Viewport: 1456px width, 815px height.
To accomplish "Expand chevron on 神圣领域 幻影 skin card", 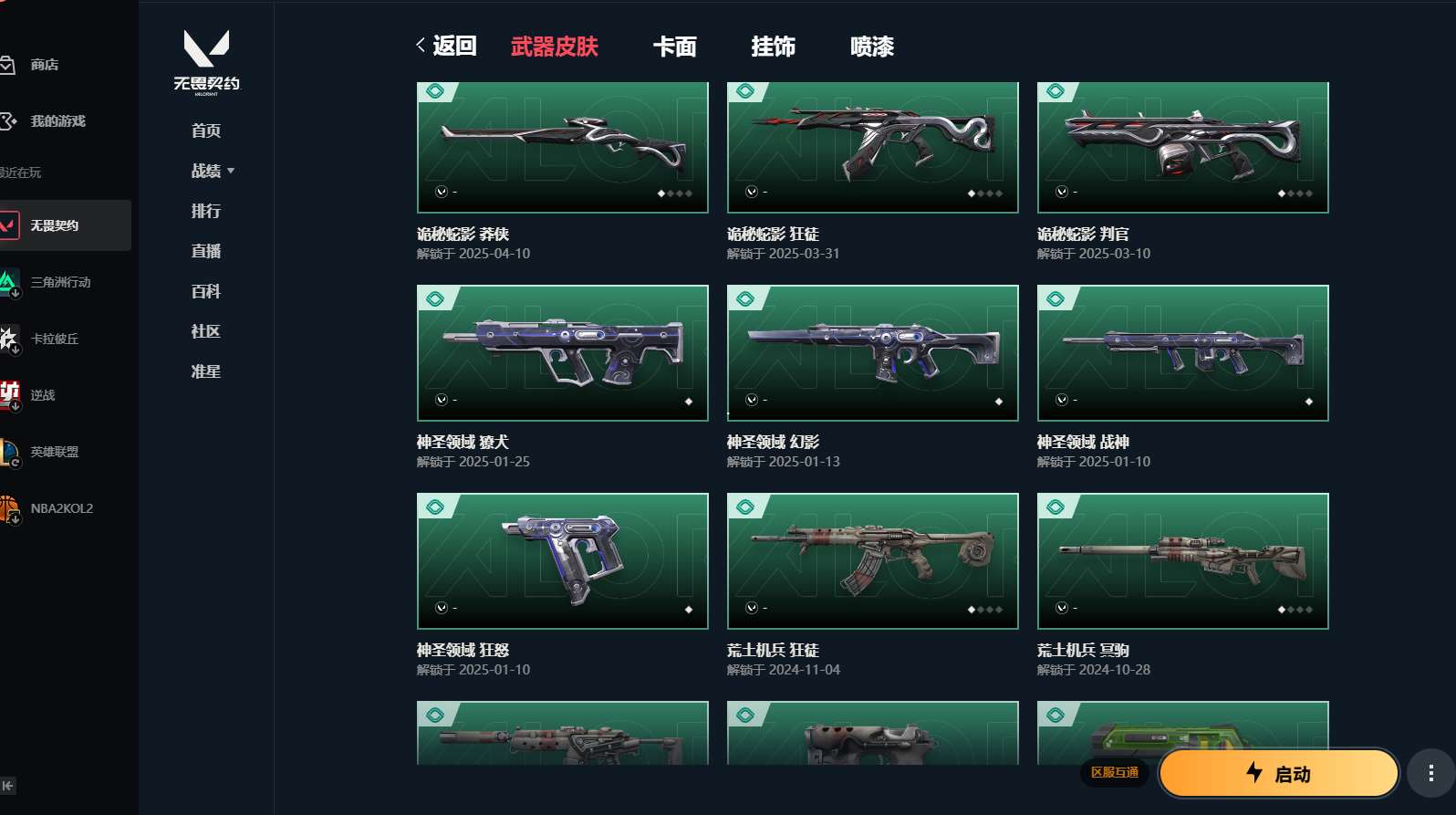I will coord(752,400).
